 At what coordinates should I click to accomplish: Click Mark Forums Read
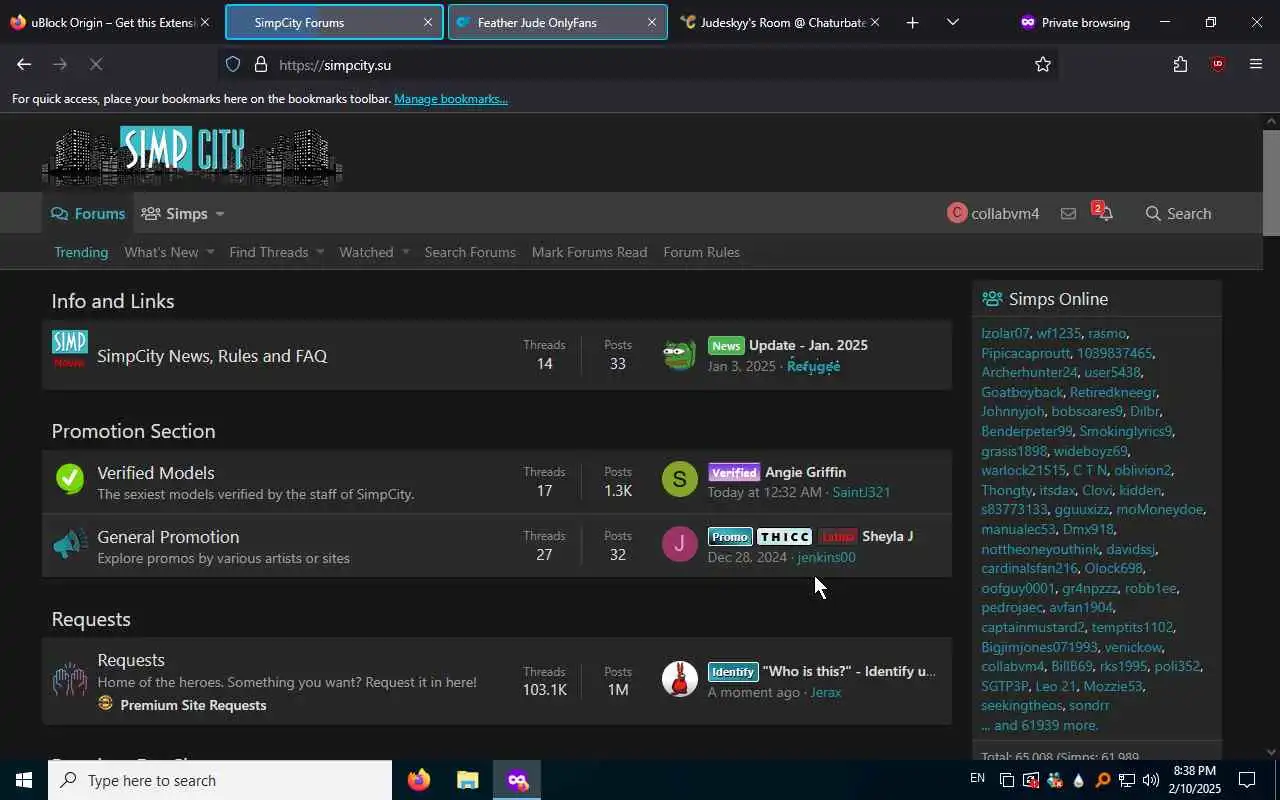tap(589, 252)
